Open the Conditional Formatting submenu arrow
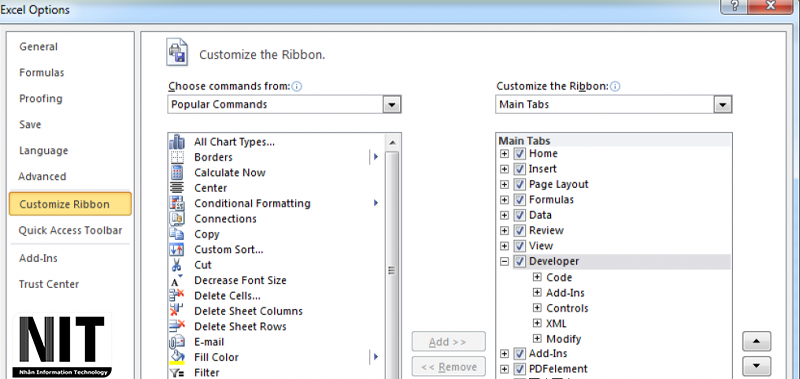The image size is (800, 379). [x=376, y=203]
